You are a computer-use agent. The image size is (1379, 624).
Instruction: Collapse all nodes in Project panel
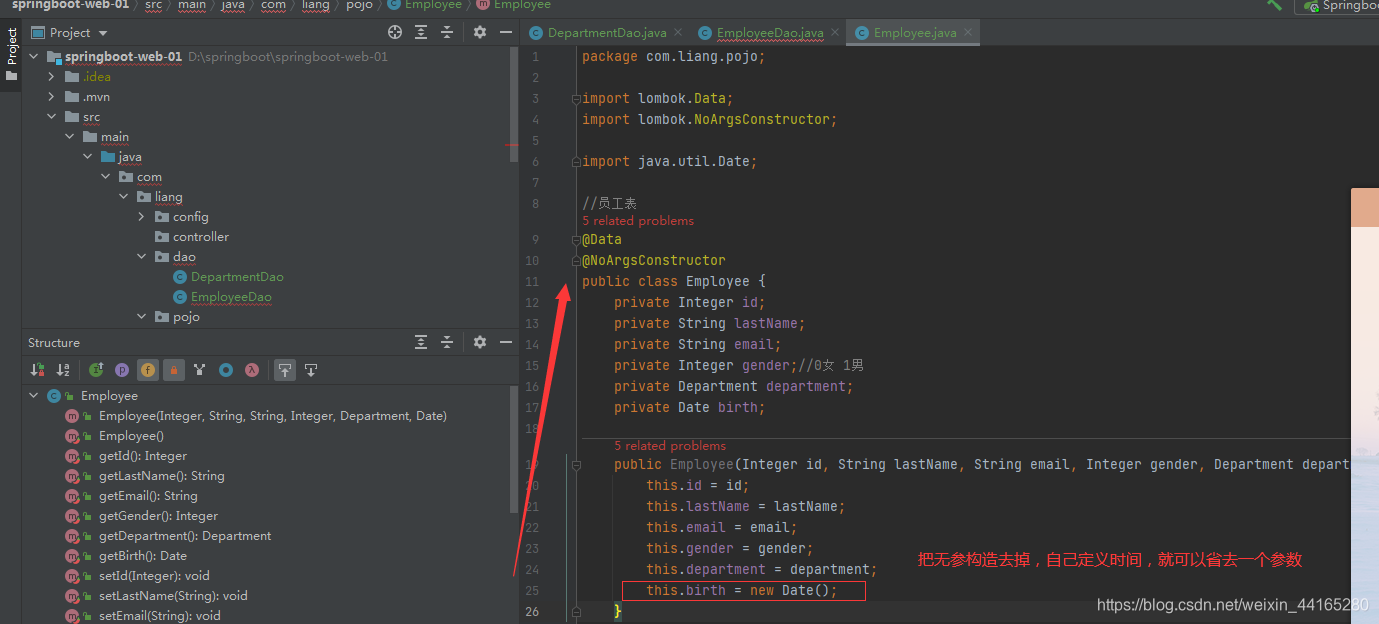click(447, 32)
